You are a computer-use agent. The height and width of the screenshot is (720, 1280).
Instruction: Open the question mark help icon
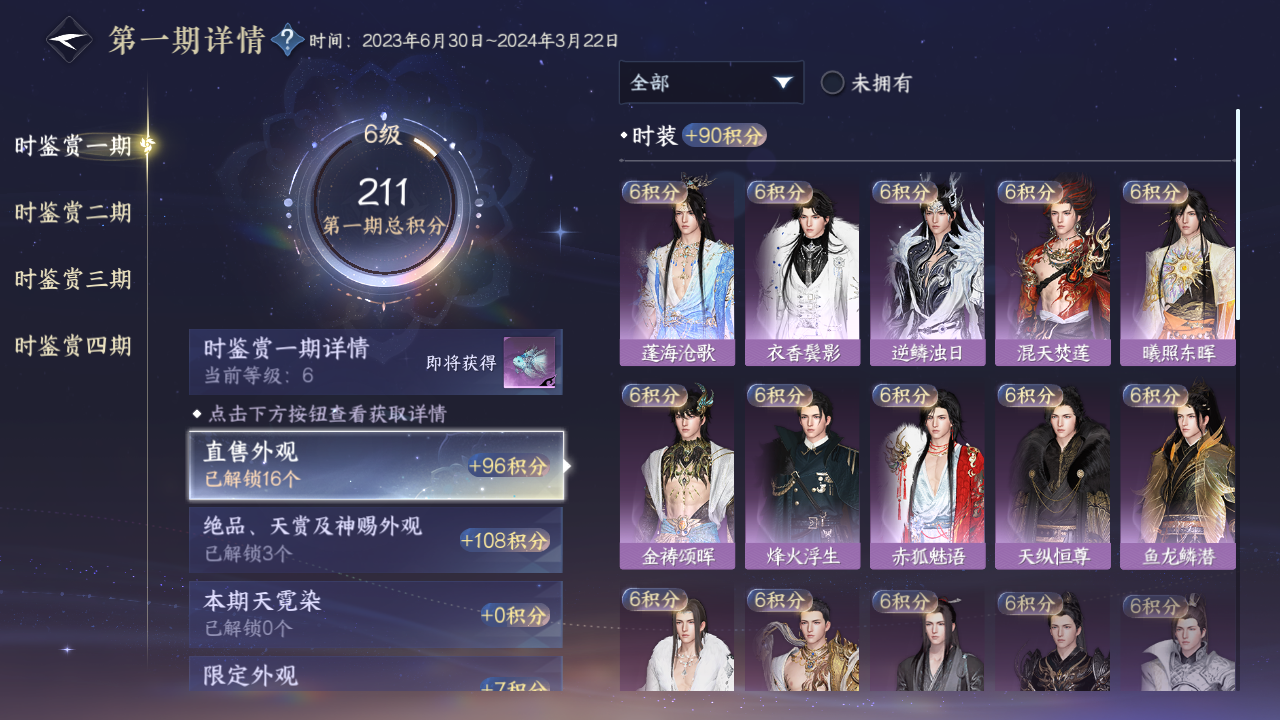pos(287,41)
